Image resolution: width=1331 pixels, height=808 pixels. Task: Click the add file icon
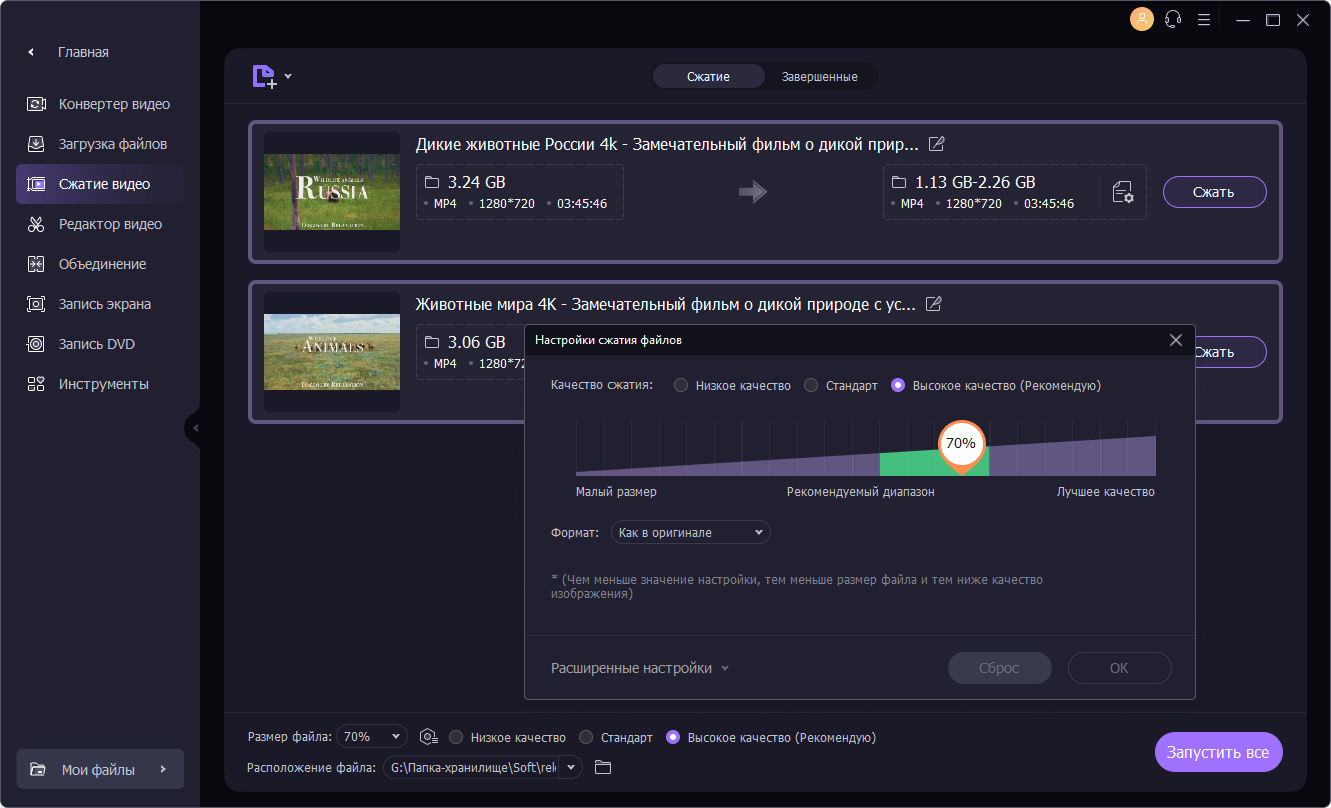click(265, 77)
